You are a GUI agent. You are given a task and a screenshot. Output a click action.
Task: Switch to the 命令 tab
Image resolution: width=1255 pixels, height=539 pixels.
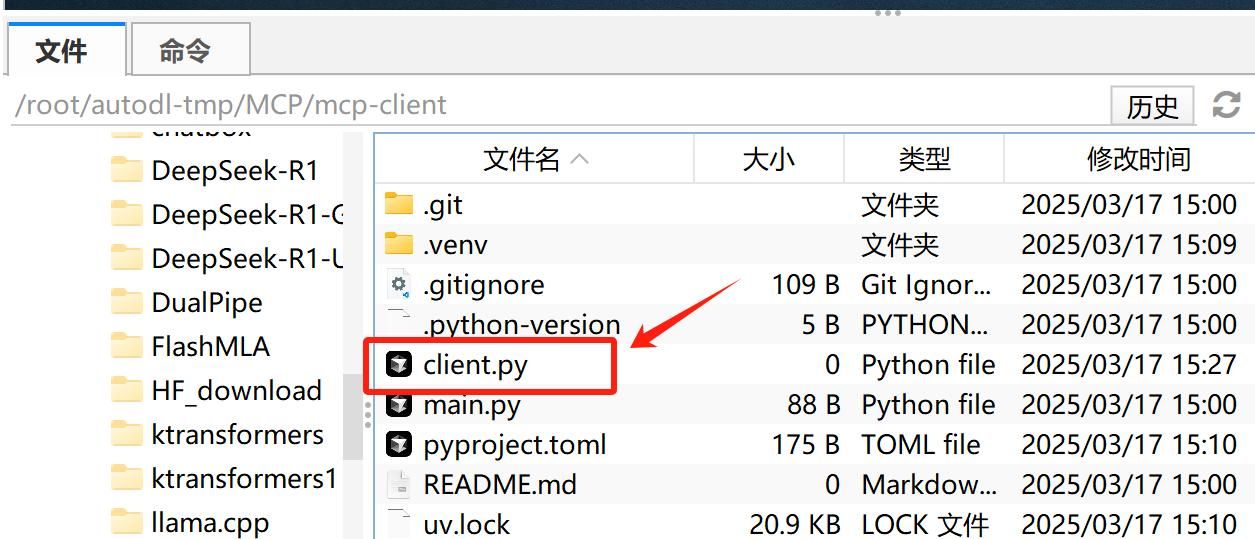pos(190,50)
